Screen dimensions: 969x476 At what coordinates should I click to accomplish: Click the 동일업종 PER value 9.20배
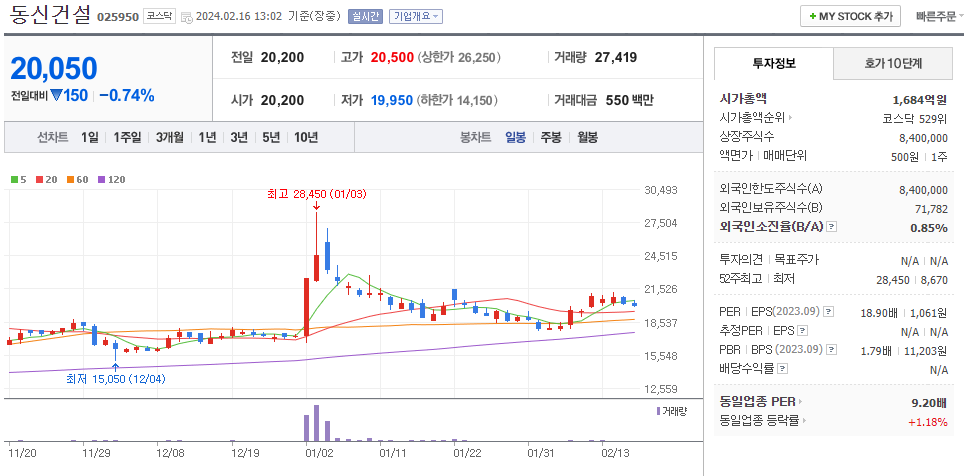[x=929, y=403]
